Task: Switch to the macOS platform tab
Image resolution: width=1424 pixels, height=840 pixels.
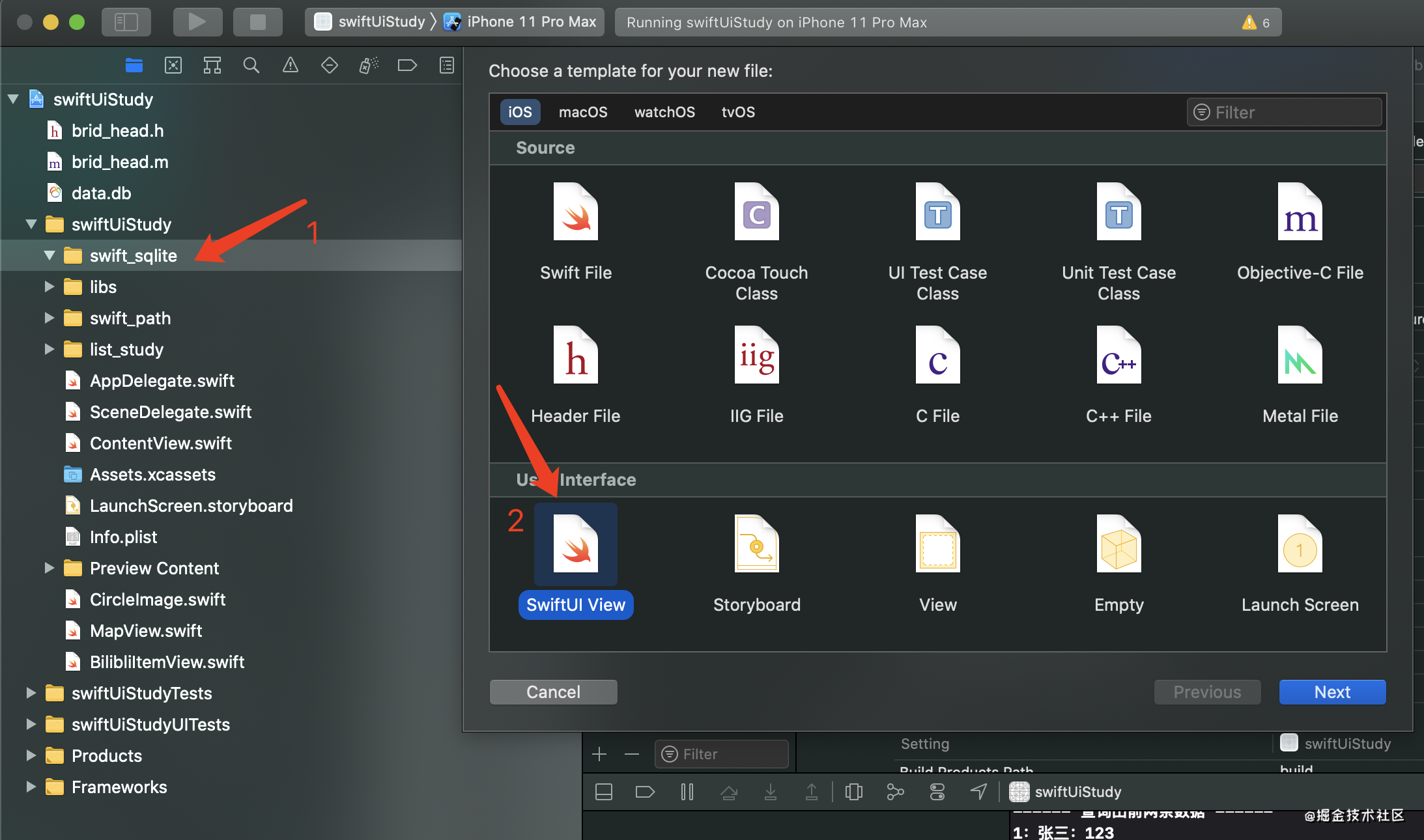Action: [x=583, y=112]
